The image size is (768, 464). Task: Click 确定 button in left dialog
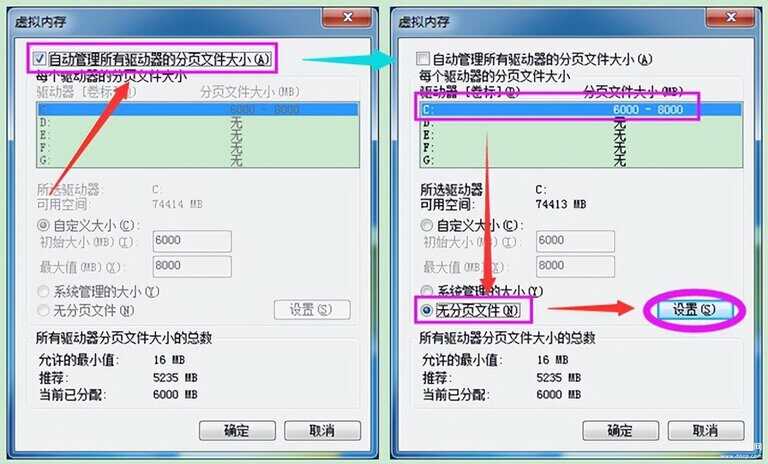237,431
